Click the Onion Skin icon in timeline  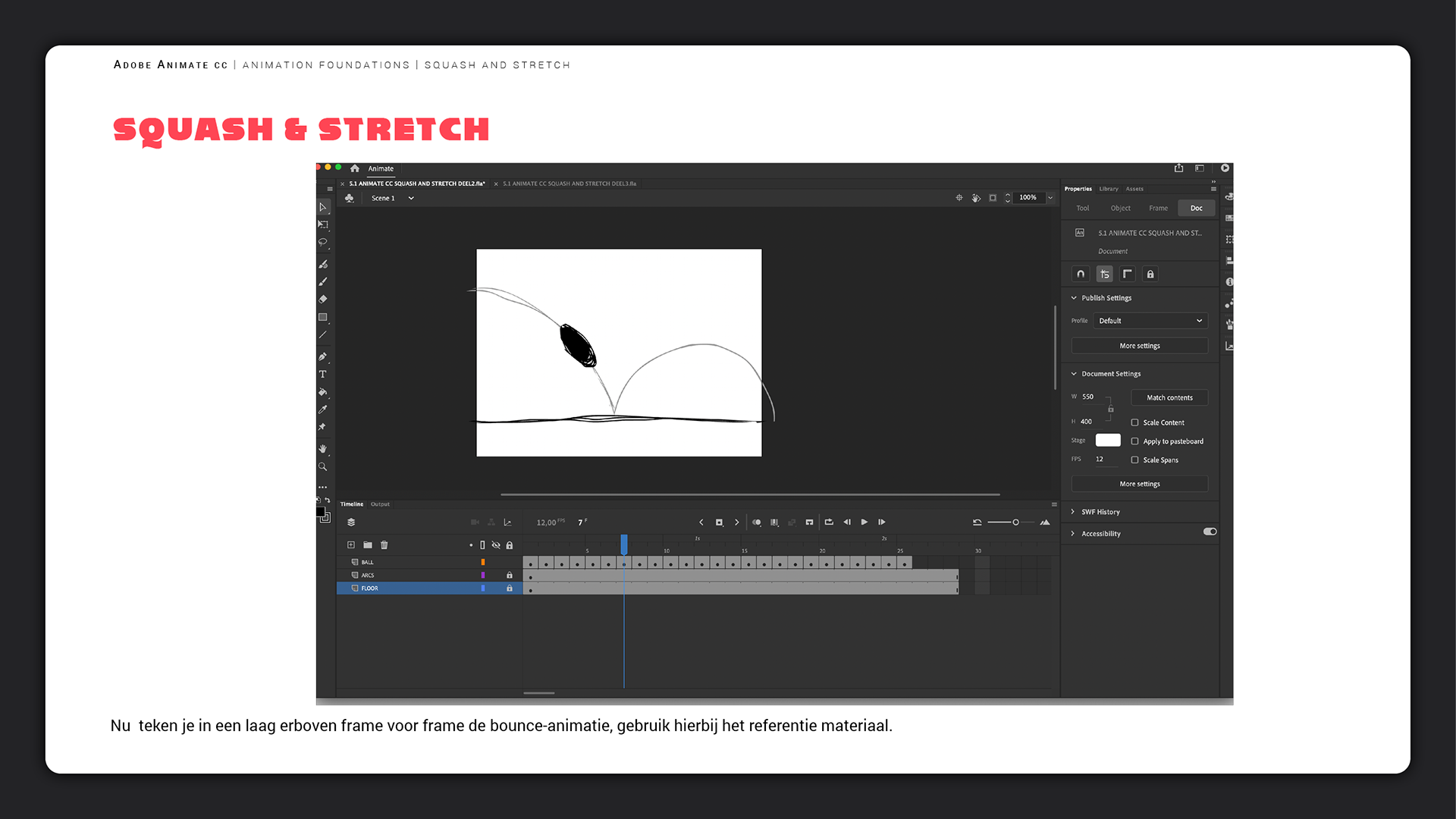756,522
